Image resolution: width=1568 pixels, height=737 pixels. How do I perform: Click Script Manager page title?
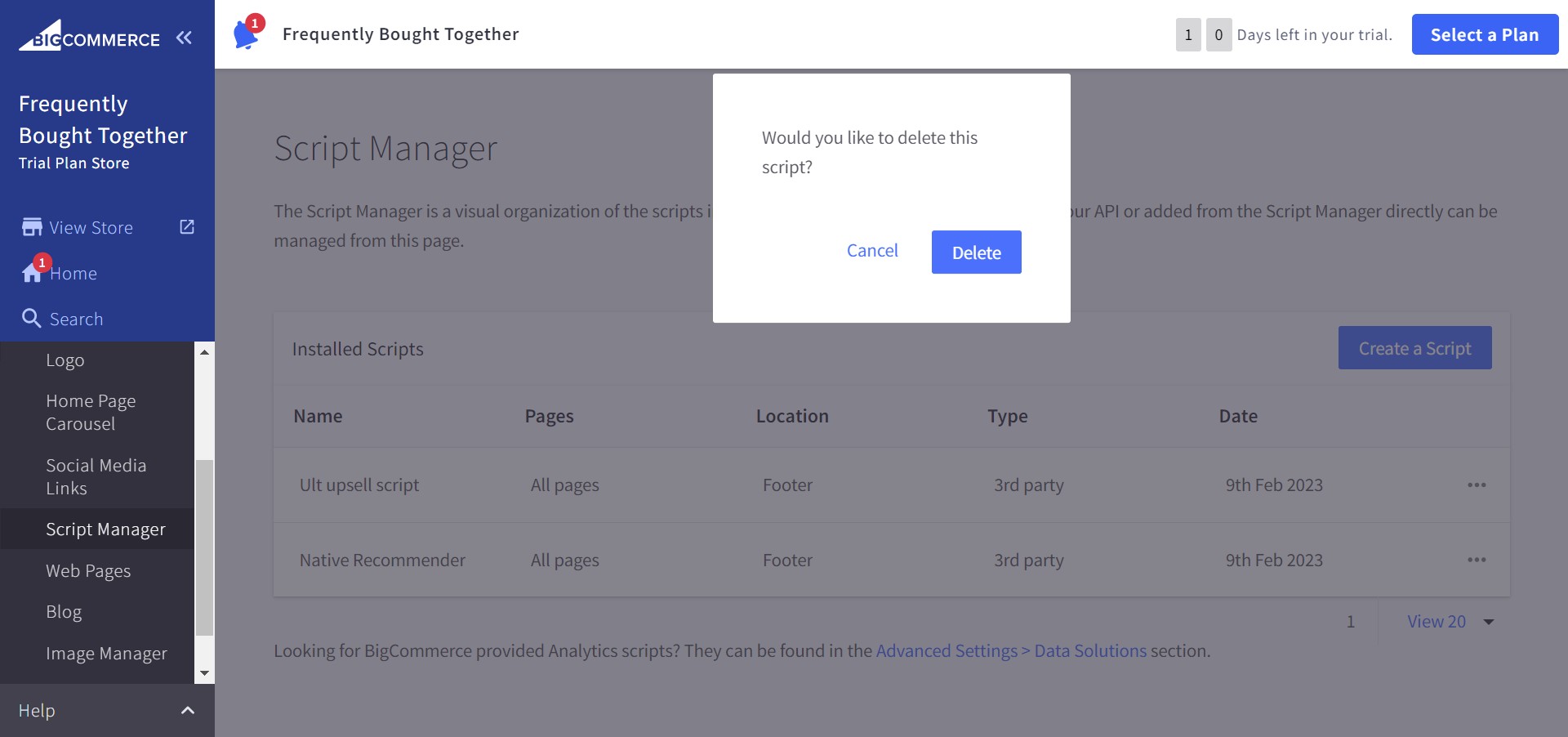pyautogui.click(x=385, y=148)
